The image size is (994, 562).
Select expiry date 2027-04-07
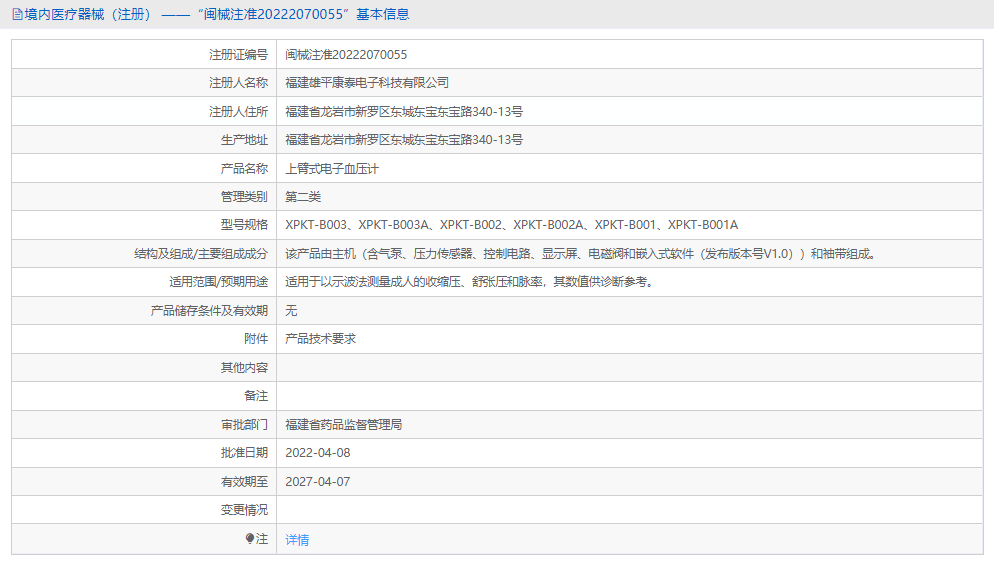coord(318,482)
